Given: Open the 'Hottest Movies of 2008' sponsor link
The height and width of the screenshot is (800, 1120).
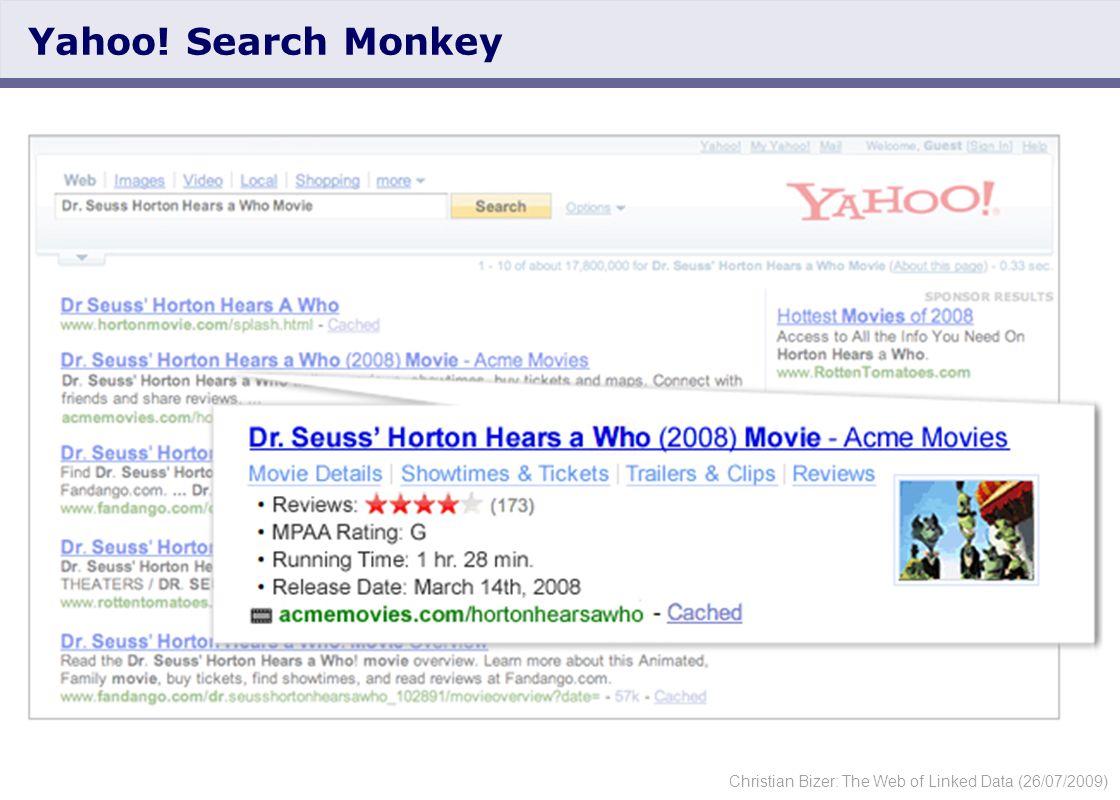Looking at the screenshot, I should (875, 316).
